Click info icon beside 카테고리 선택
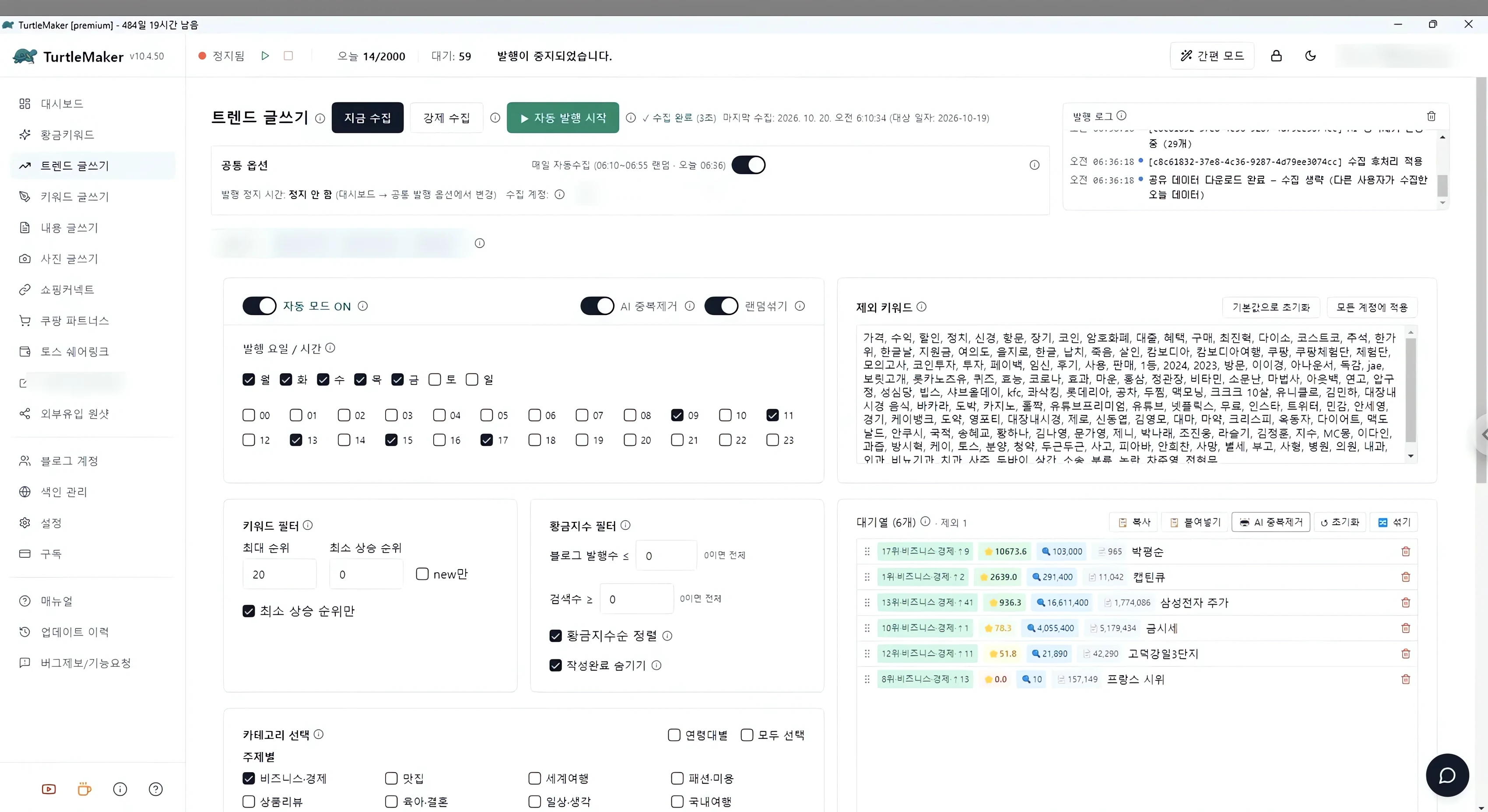The height and width of the screenshot is (812, 1488). 318,734
